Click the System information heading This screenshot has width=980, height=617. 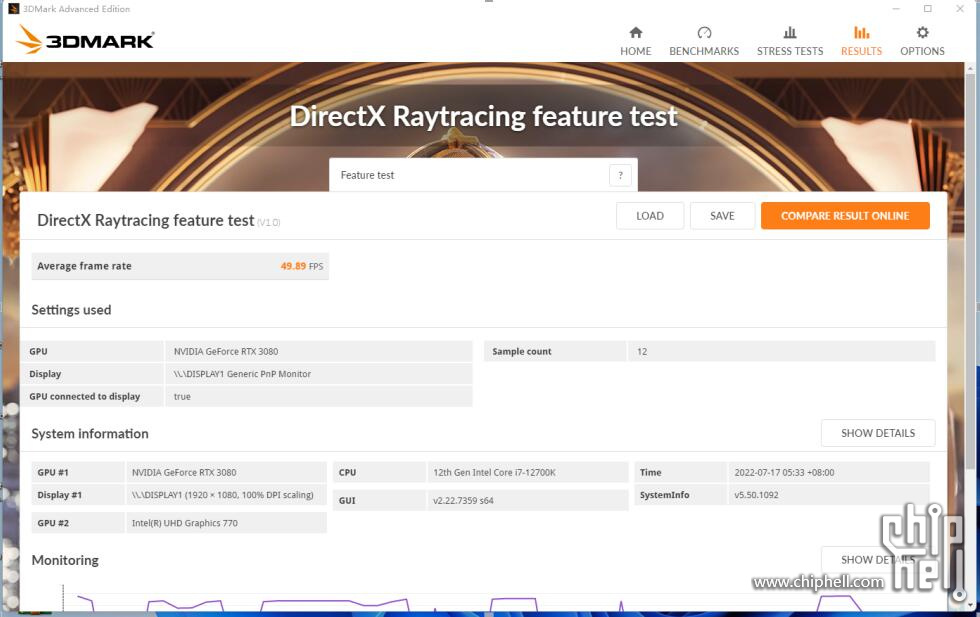(90, 434)
